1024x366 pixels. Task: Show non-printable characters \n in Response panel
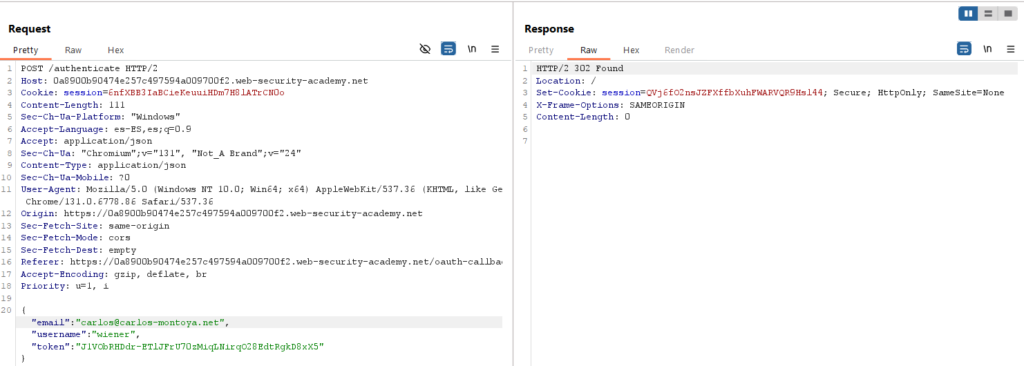[x=987, y=49]
